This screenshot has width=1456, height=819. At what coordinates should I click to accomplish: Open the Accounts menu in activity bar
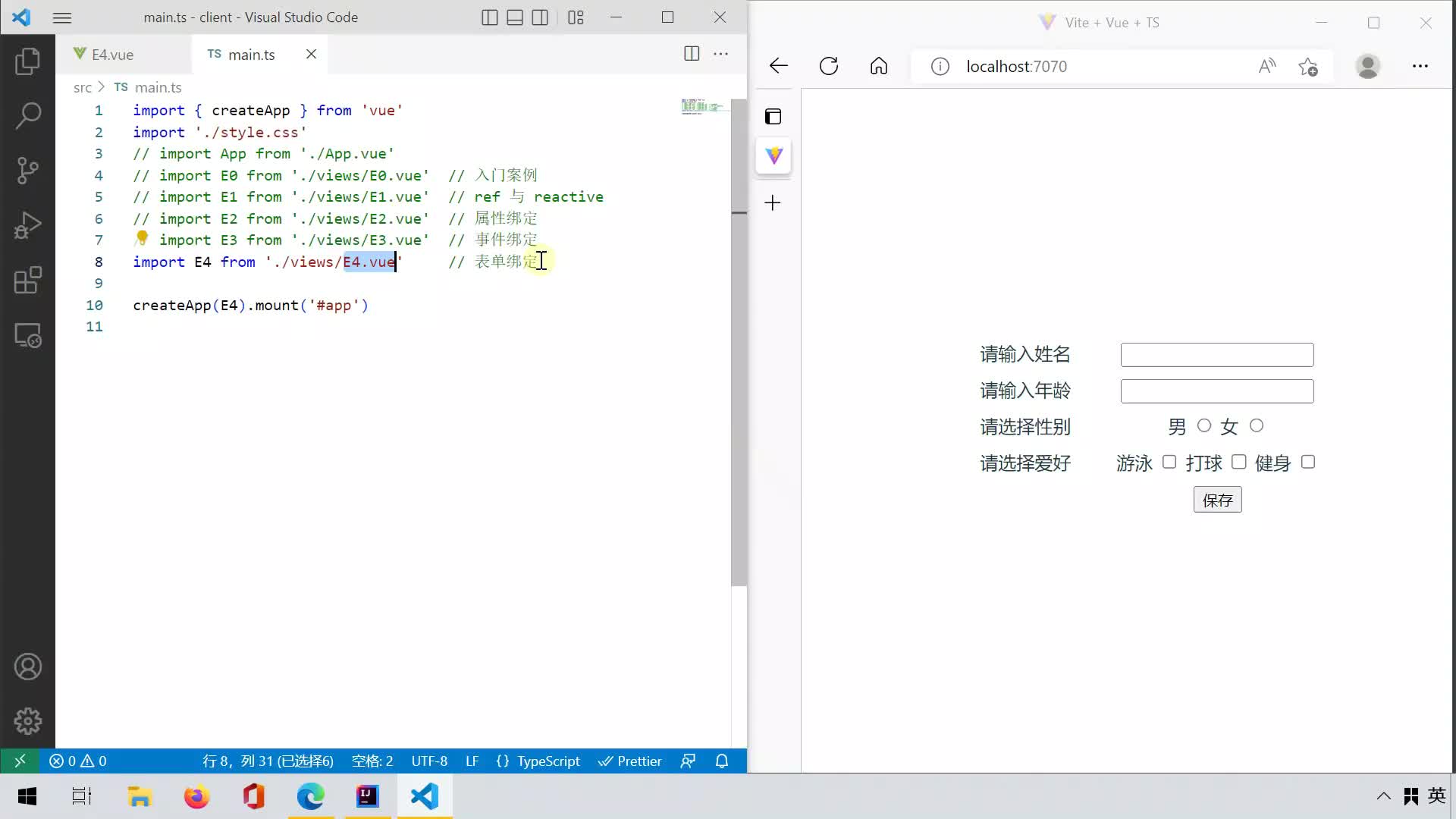tap(27, 667)
